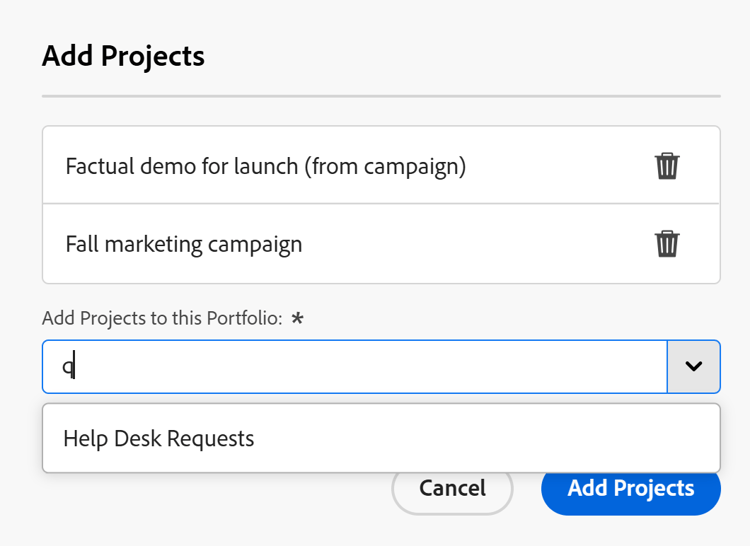
Task: Remove Fall marketing campaign via trash icon
Action: click(667, 243)
